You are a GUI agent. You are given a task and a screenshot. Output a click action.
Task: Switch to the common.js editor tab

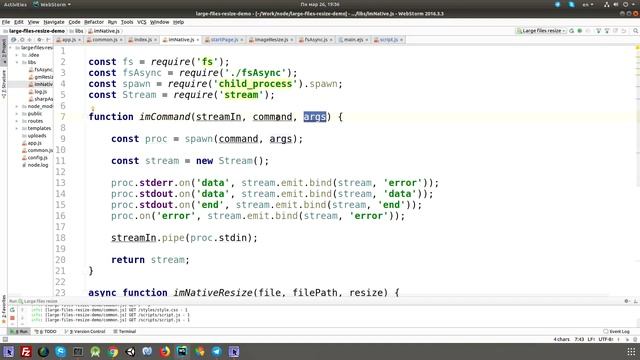104,40
